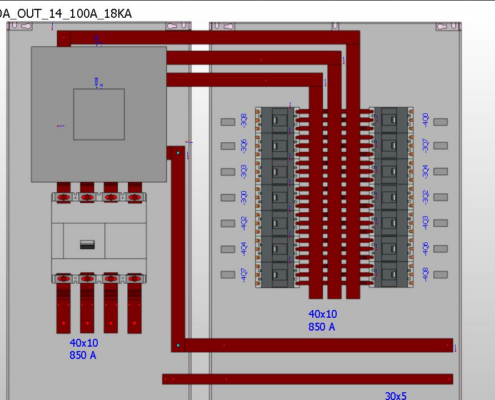This screenshot has height=400, width=495.
Task: Select the lowest horizontal red busbar
Action: pos(307,379)
